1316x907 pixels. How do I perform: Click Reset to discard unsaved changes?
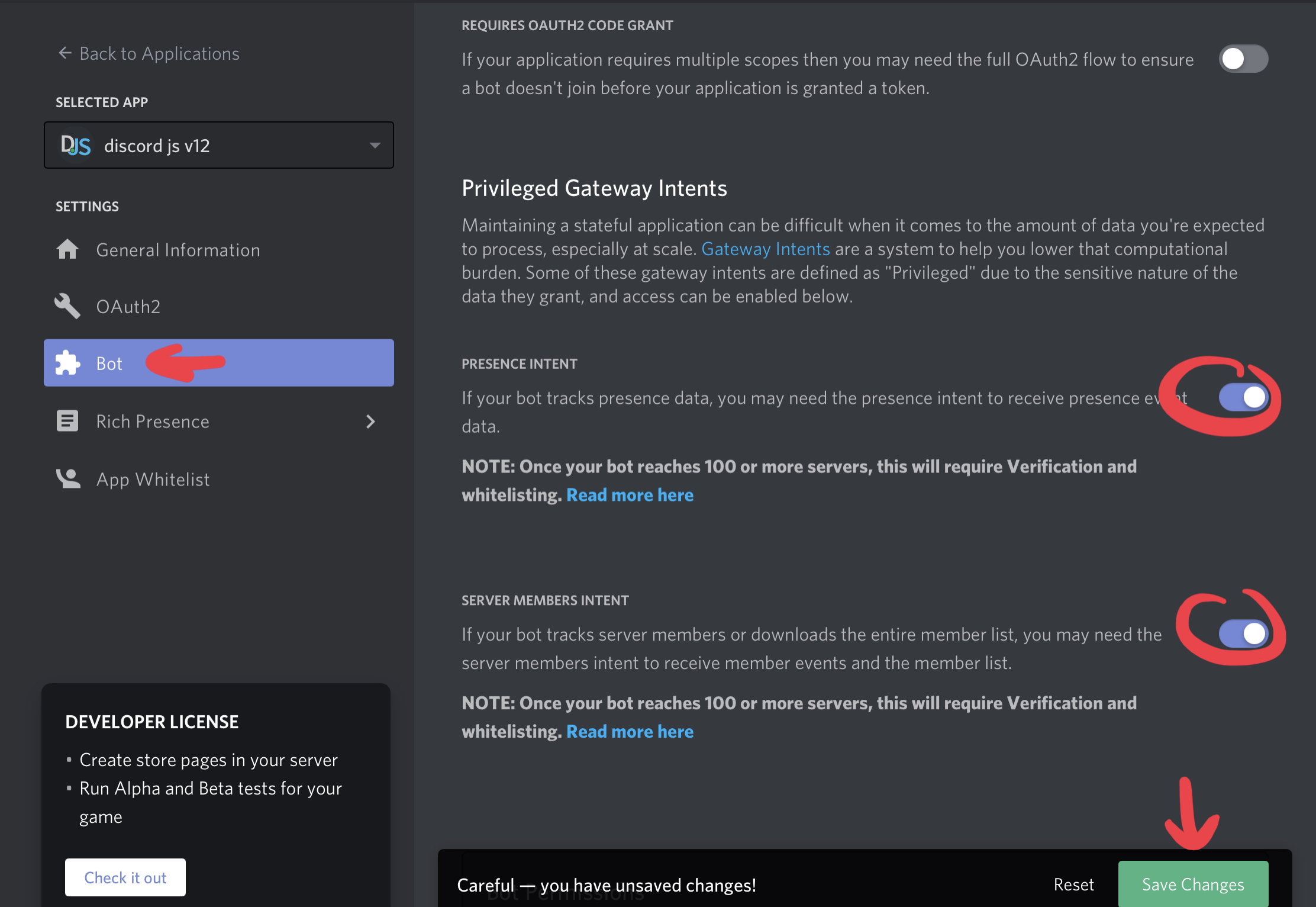click(1073, 885)
